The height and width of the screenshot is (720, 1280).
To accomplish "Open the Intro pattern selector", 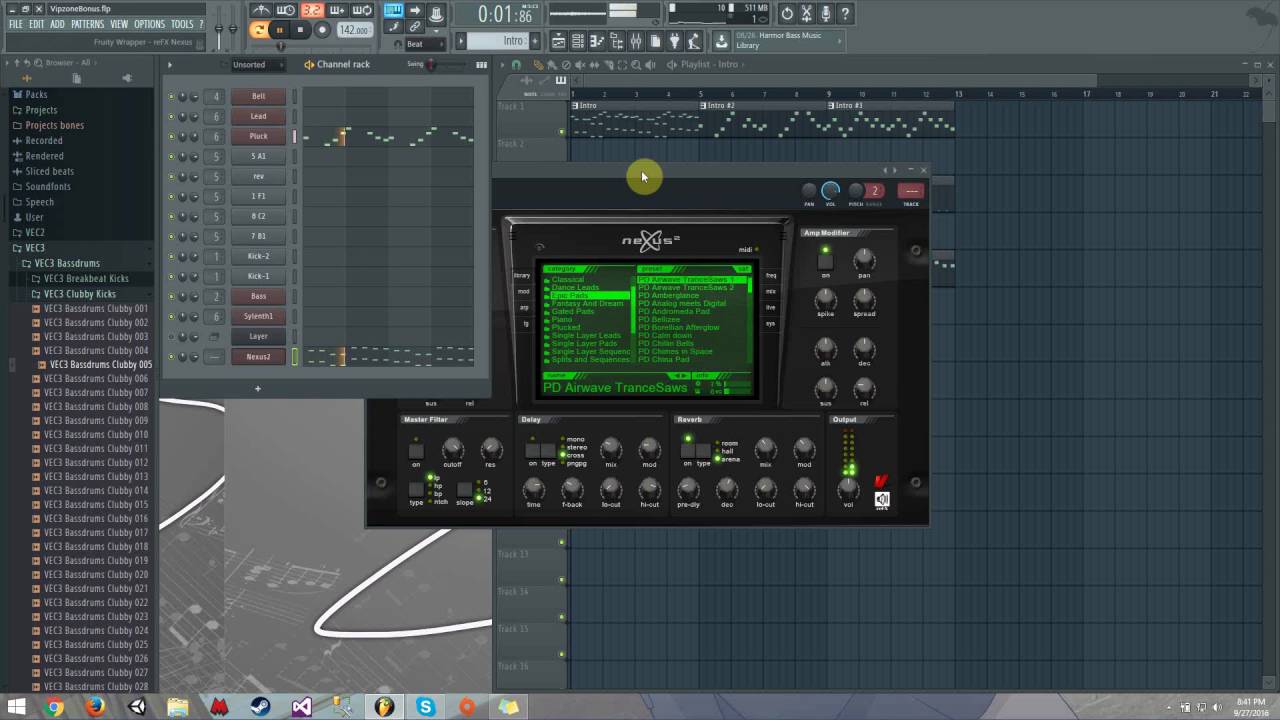I will pyautogui.click(x=500, y=41).
